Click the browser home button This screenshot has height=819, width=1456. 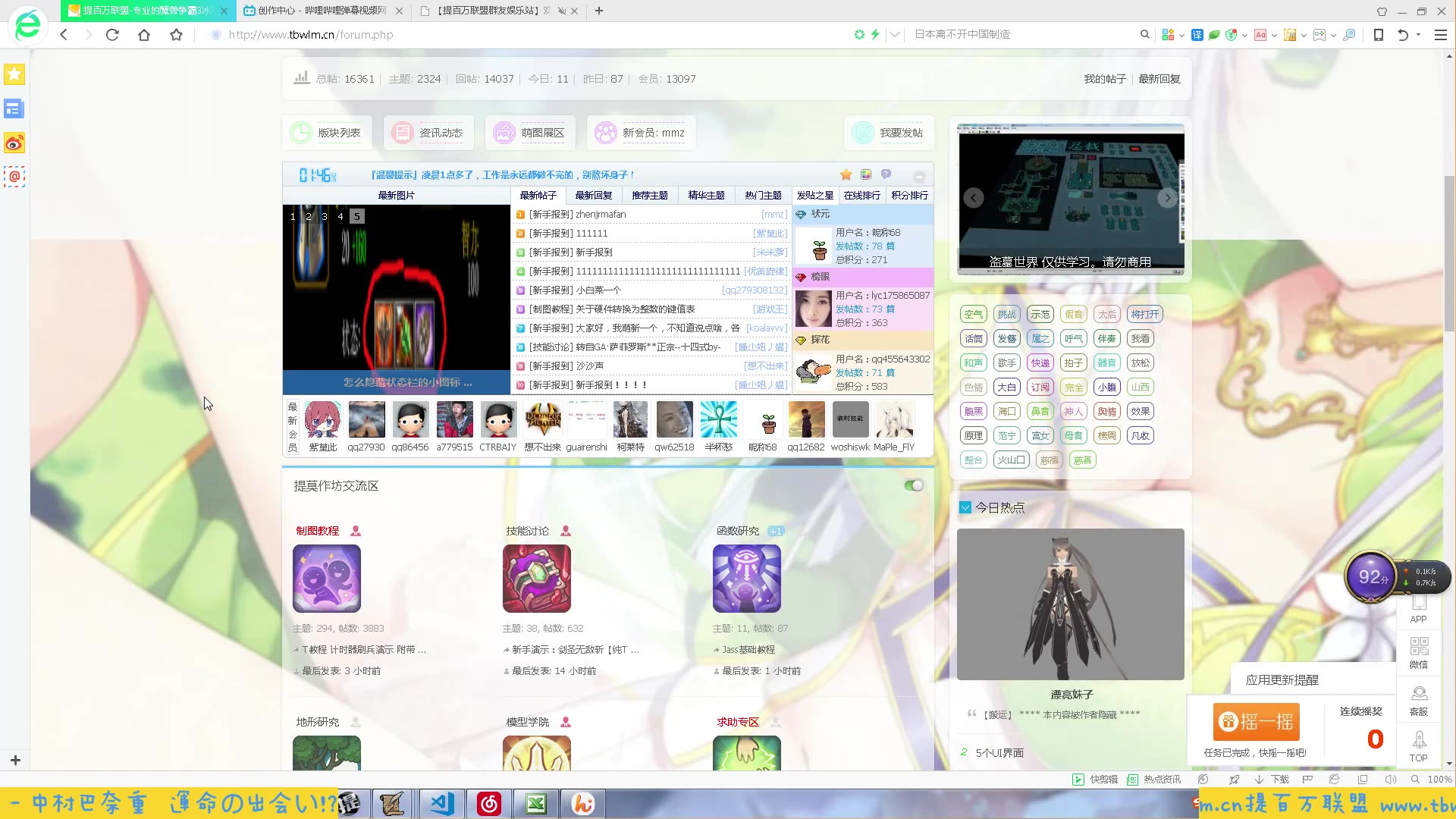tap(144, 35)
